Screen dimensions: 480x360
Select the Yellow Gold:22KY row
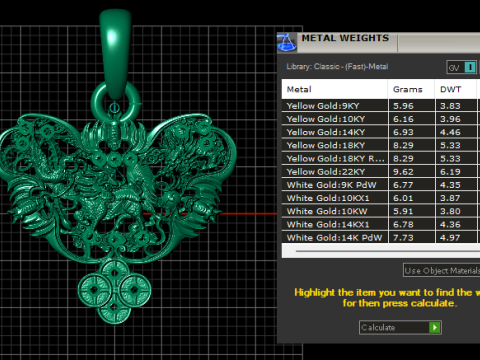381,172
